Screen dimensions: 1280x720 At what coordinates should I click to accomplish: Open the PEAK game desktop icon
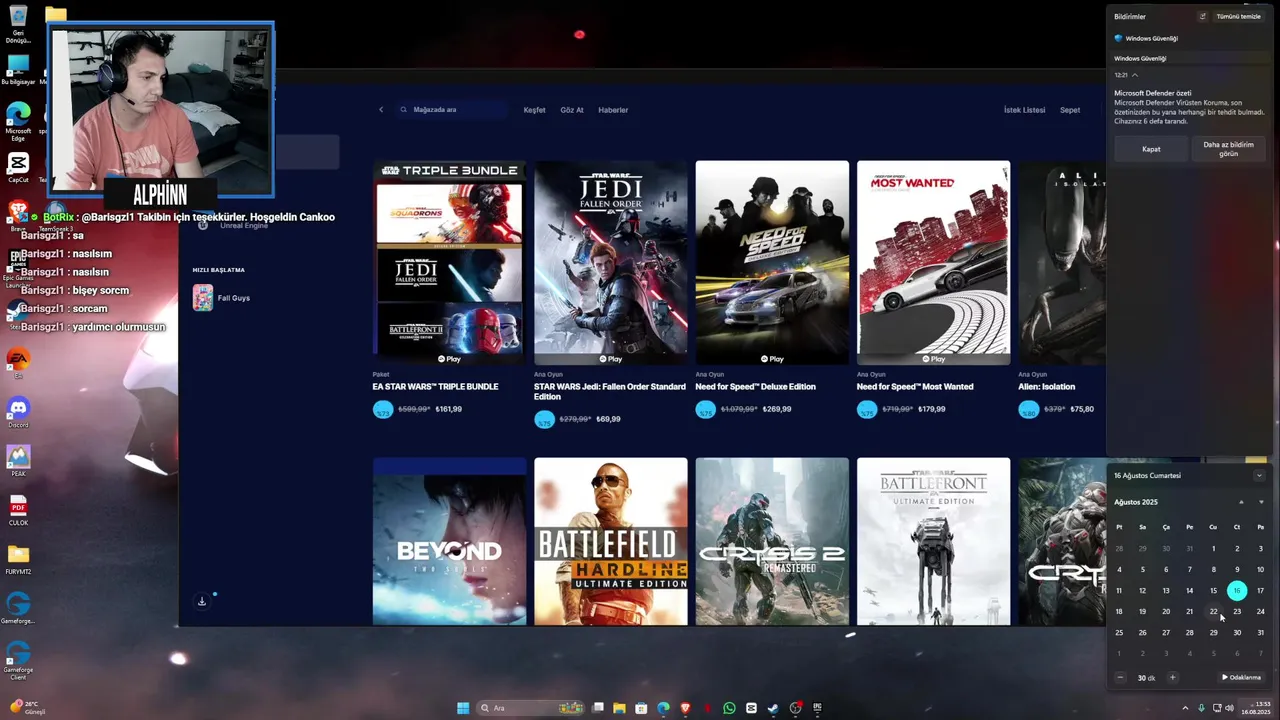(18, 460)
